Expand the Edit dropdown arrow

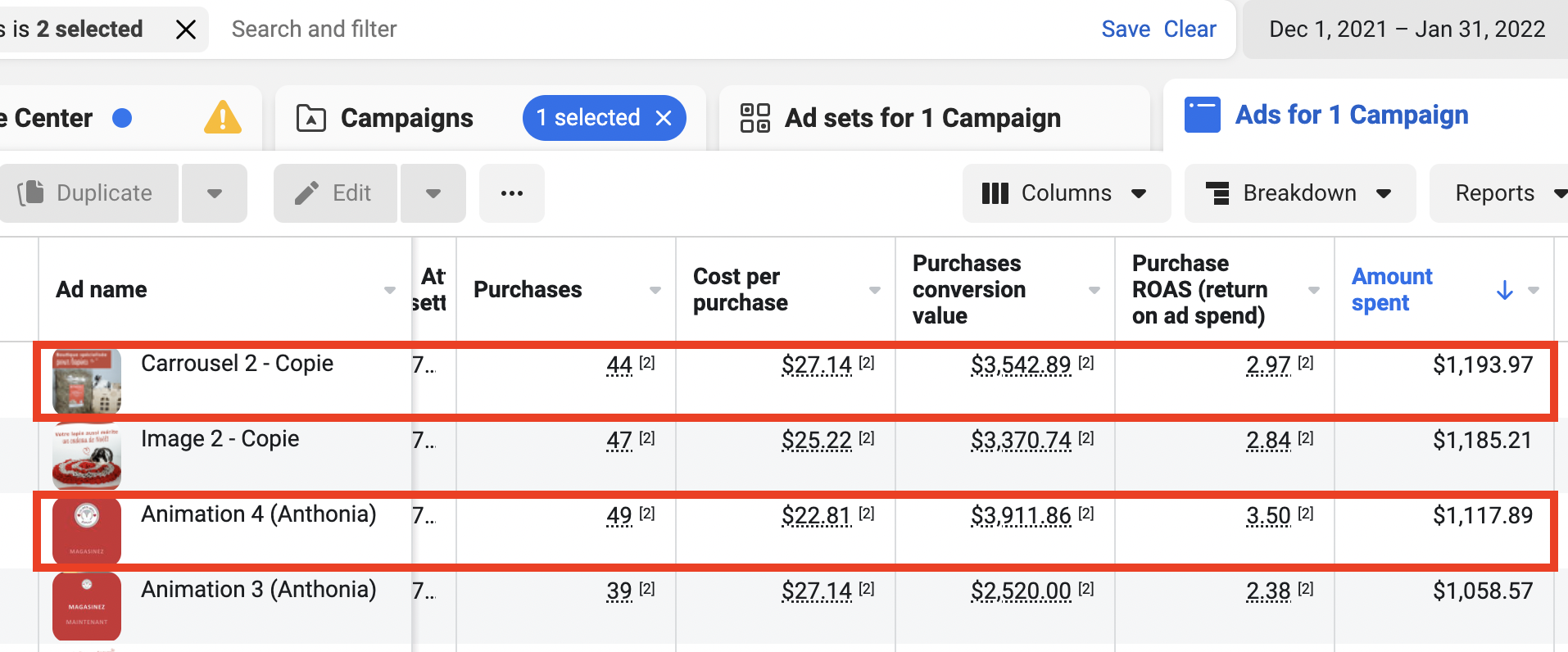point(433,193)
